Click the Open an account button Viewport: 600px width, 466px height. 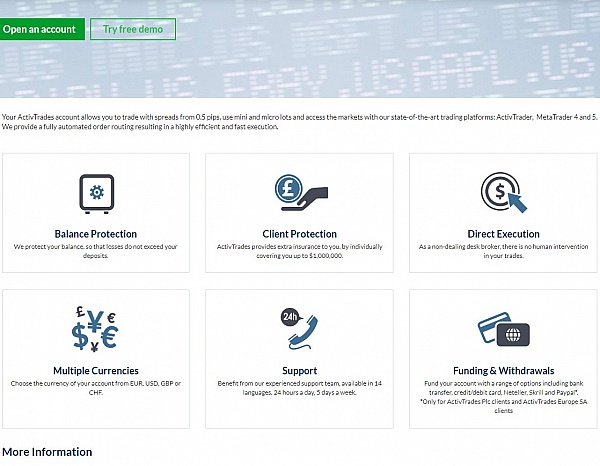click(x=42, y=29)
